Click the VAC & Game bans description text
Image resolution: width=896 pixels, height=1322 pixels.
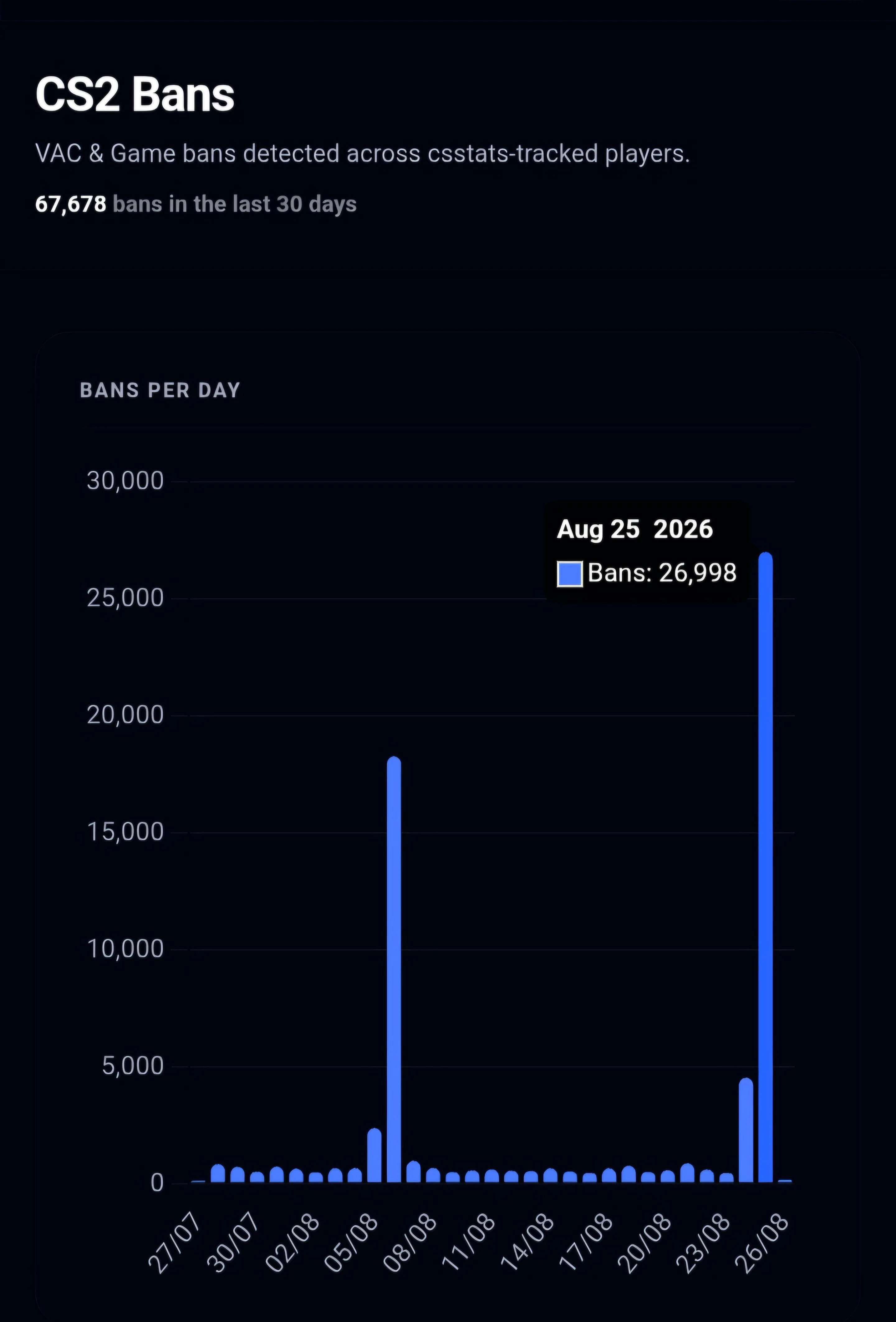point(363,154)
